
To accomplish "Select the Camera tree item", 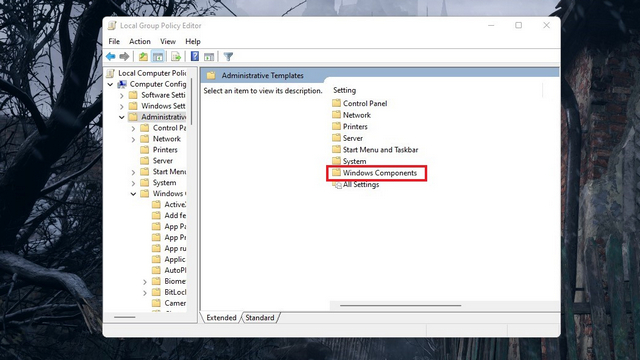I will 175,303.
